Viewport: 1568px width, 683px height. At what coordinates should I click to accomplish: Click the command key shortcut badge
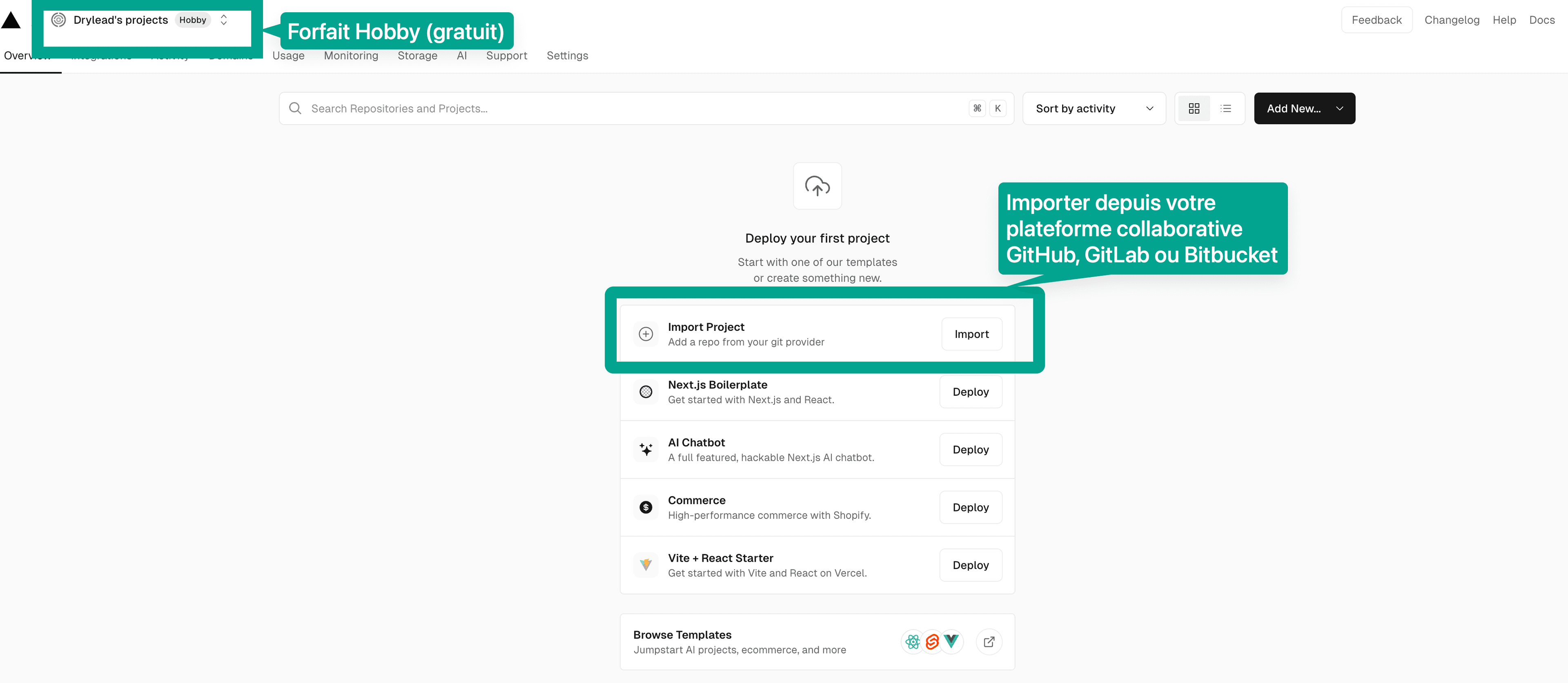[977, 108]
